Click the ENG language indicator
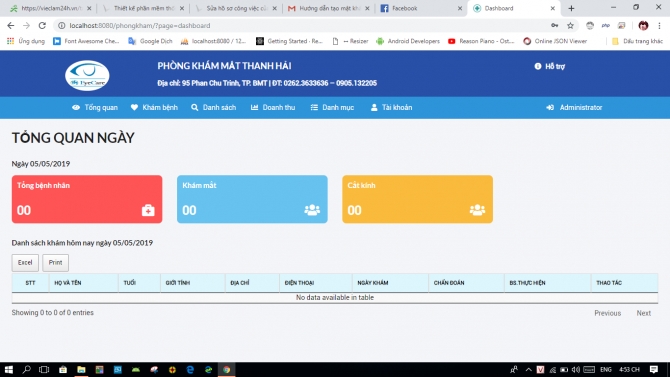 pyautogui.click(x=605, y=369)
